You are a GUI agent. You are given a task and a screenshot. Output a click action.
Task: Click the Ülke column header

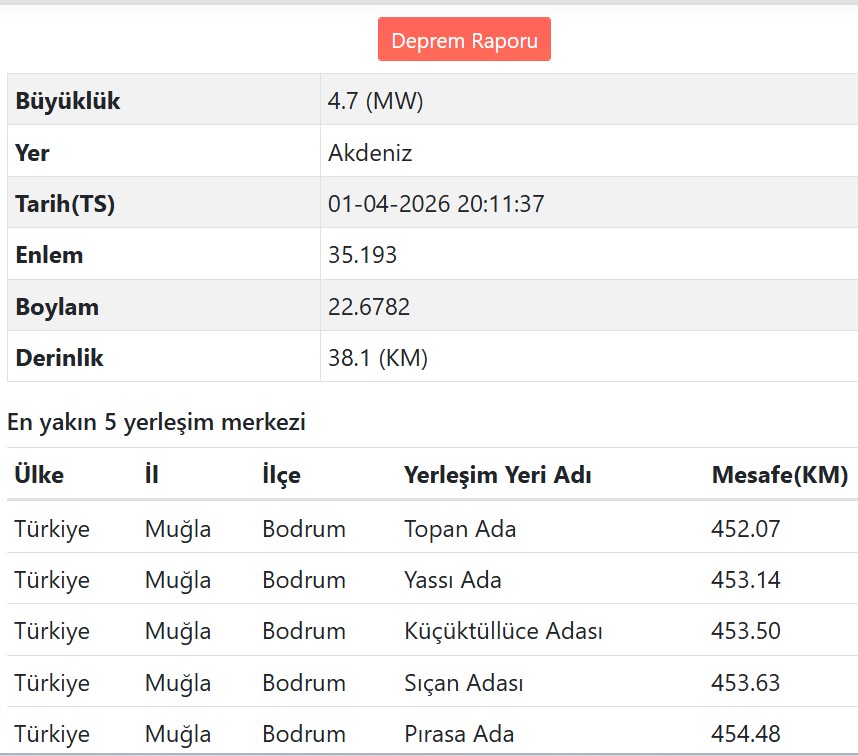[39, 475]
